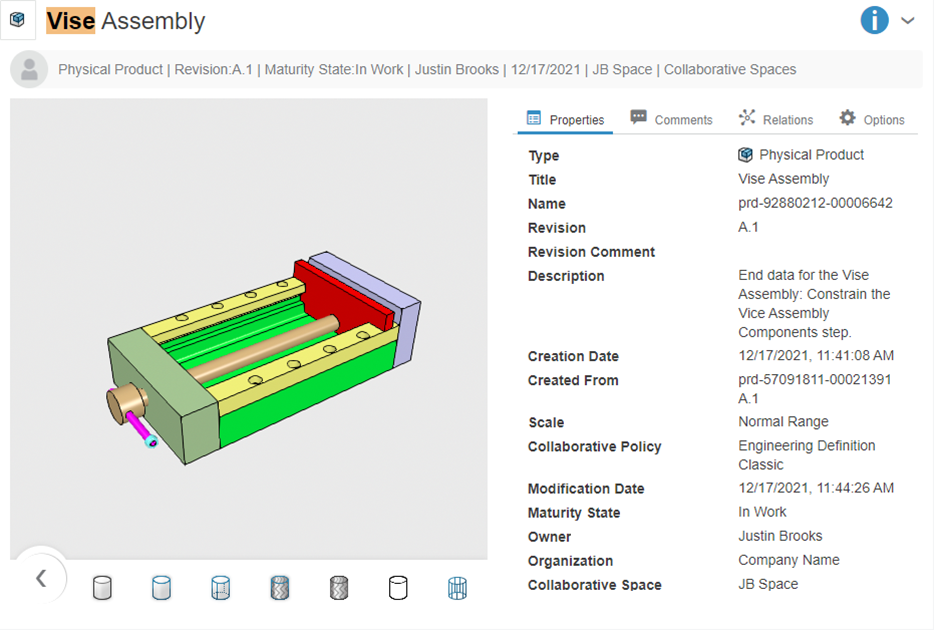Select the black outline-only cylinder style
This screenshot has height=630, width=934.
[398, 588]
